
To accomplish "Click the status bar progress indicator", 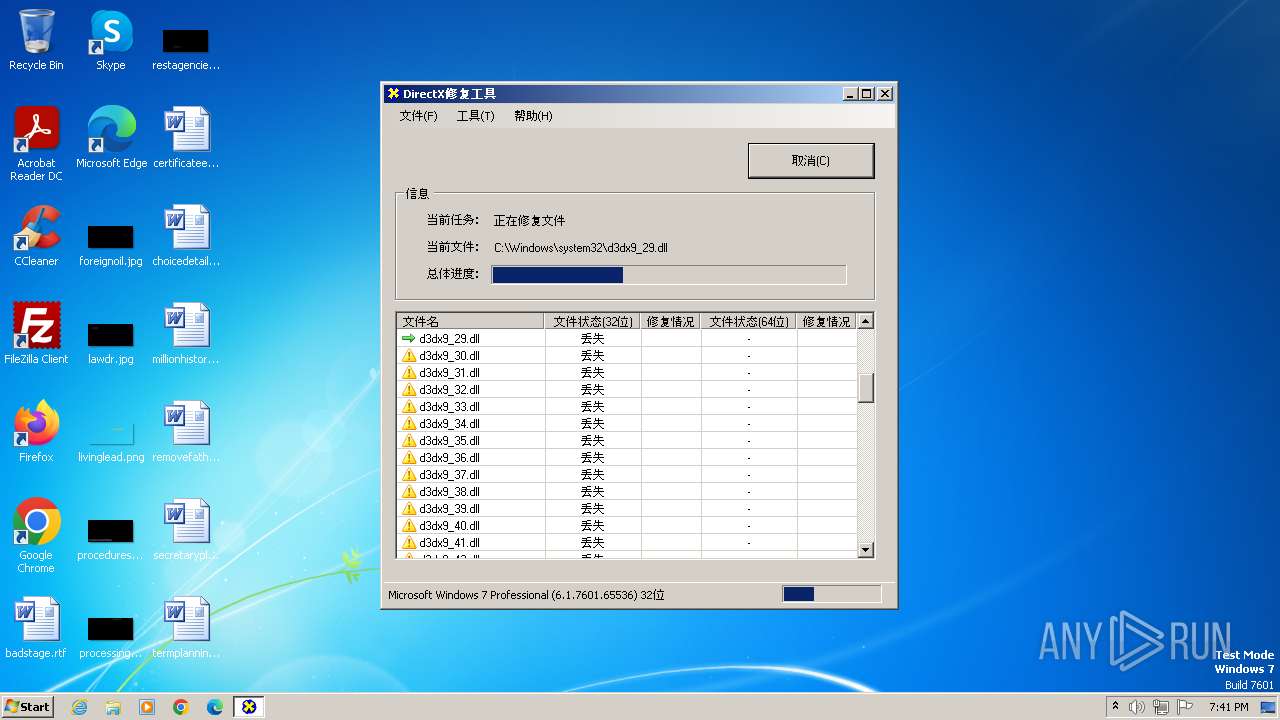I will pyautogui.click(x=831, y=594).
